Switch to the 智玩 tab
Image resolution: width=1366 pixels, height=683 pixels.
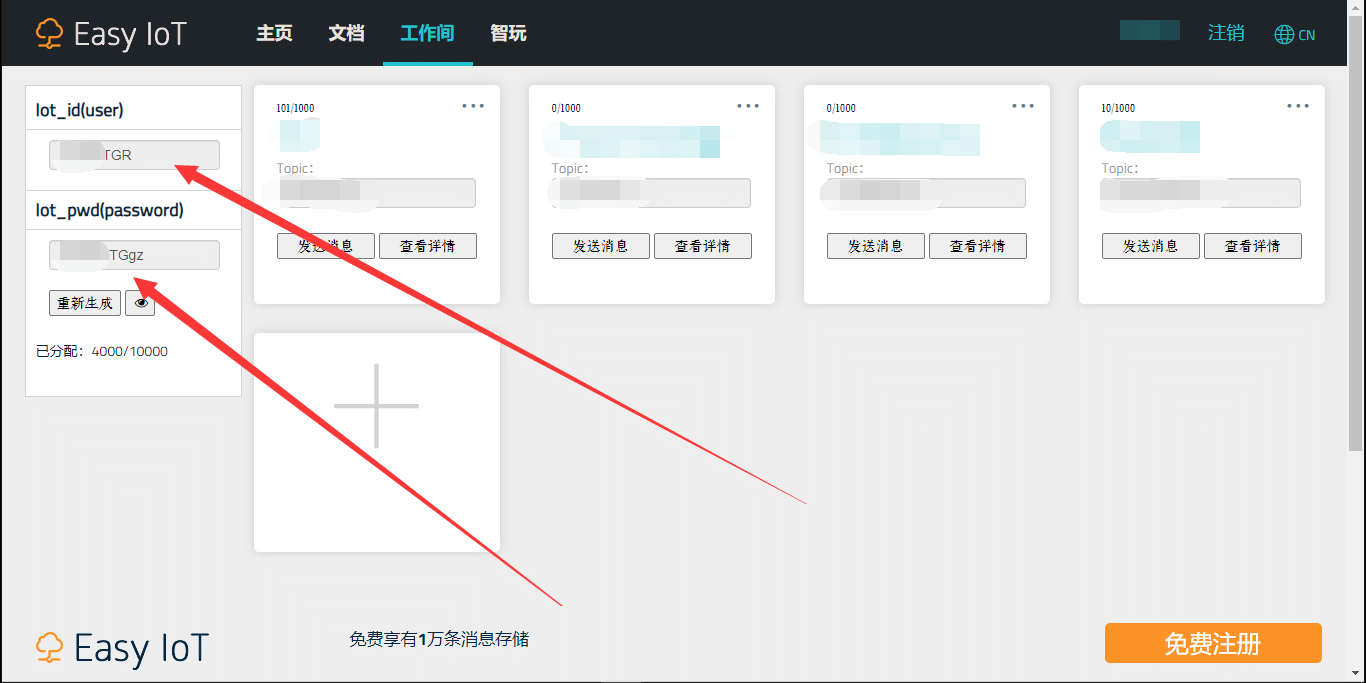point(508,33)
